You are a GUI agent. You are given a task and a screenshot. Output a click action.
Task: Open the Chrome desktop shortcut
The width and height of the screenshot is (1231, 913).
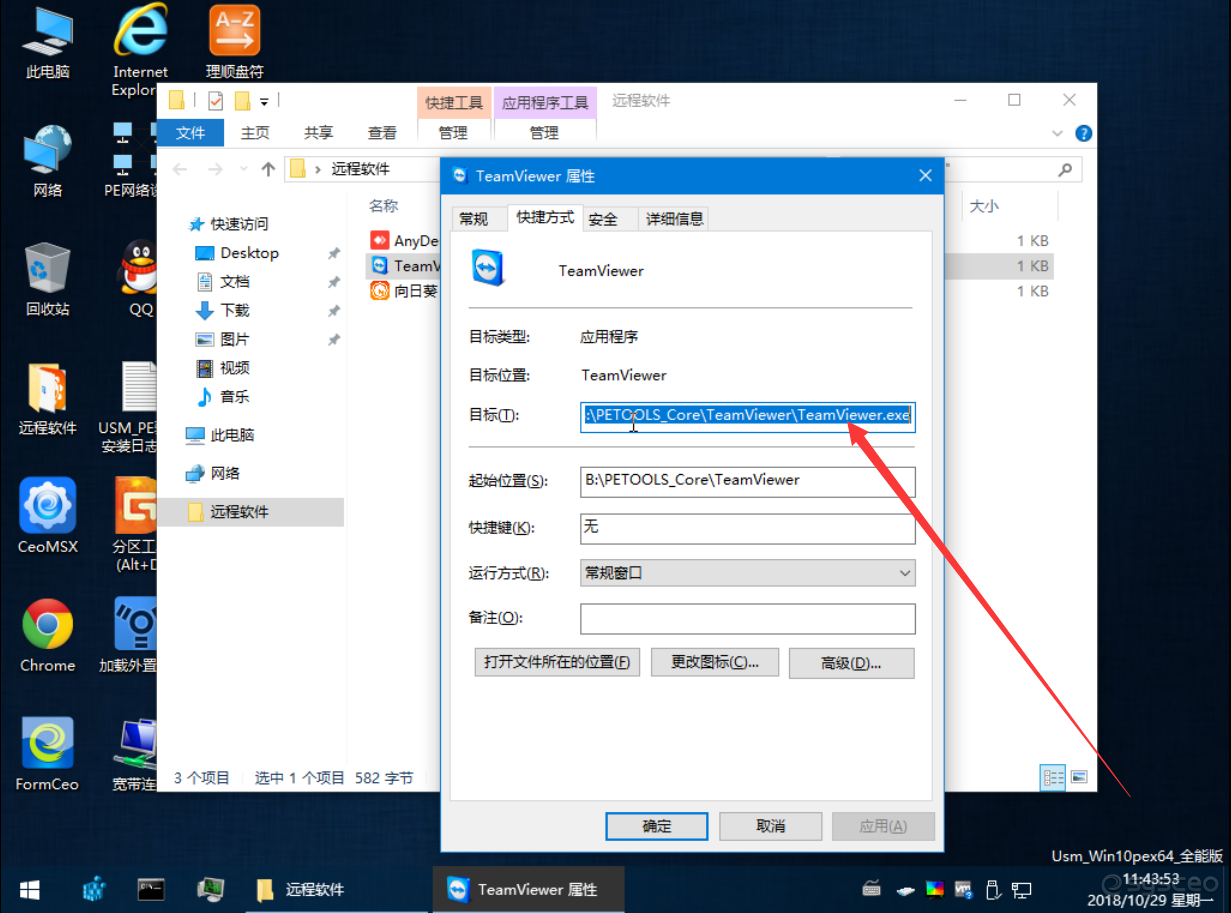point(47,635)
